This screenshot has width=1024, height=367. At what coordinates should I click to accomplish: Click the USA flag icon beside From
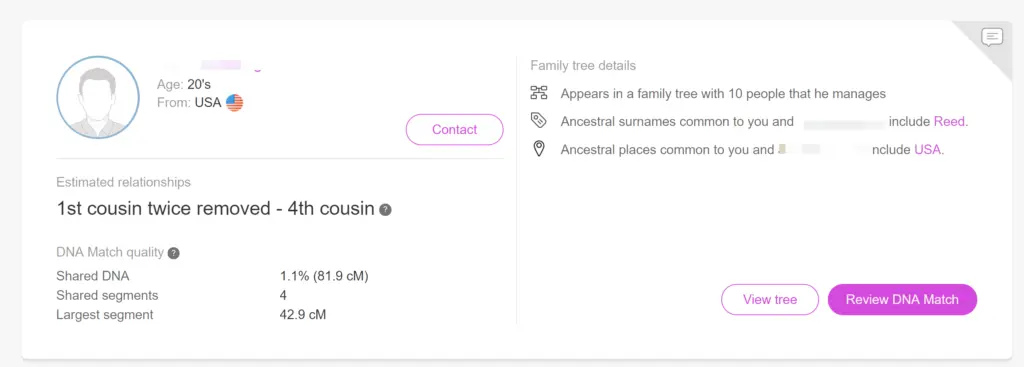pos(234,103)
